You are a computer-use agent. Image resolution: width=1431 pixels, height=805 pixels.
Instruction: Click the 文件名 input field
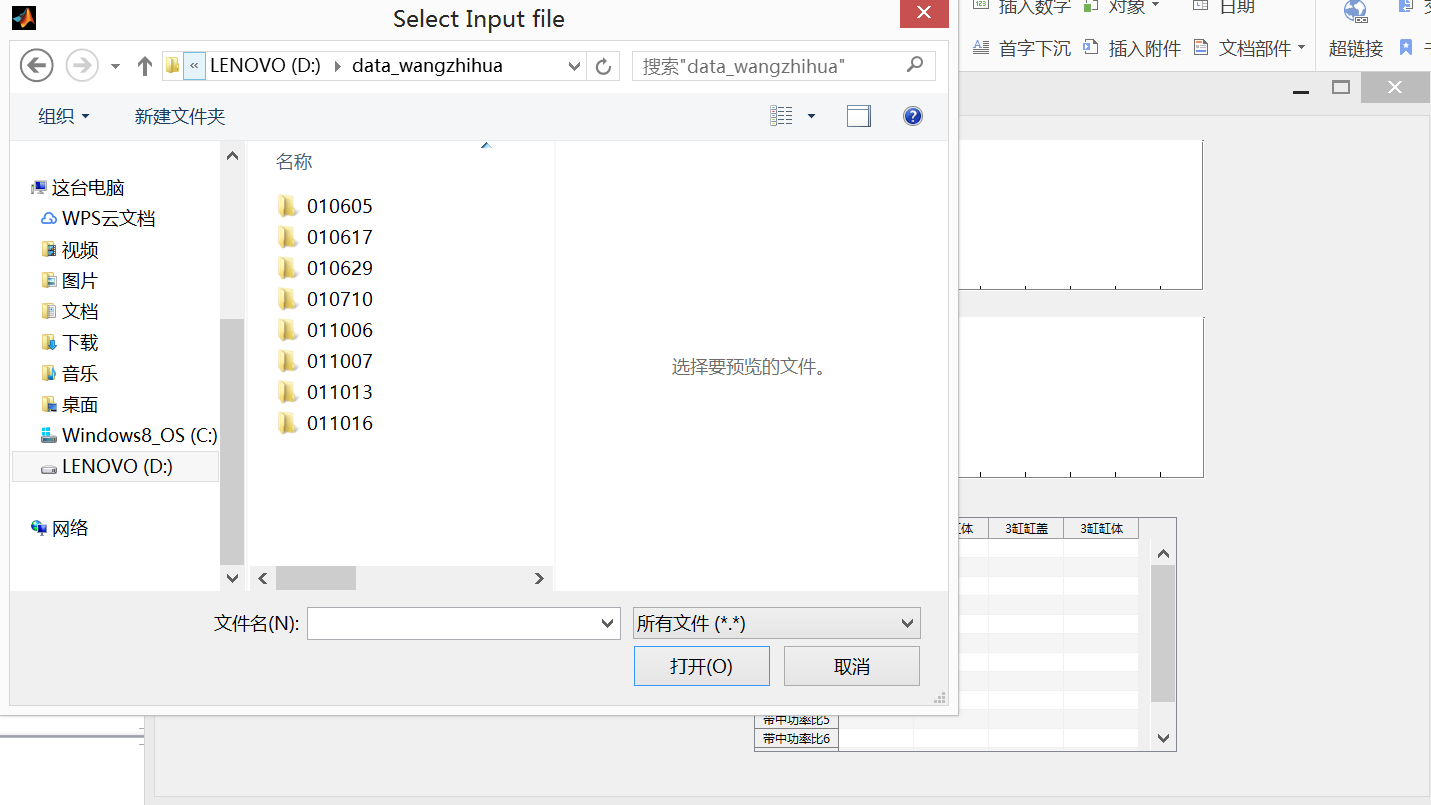coord(454,623)
